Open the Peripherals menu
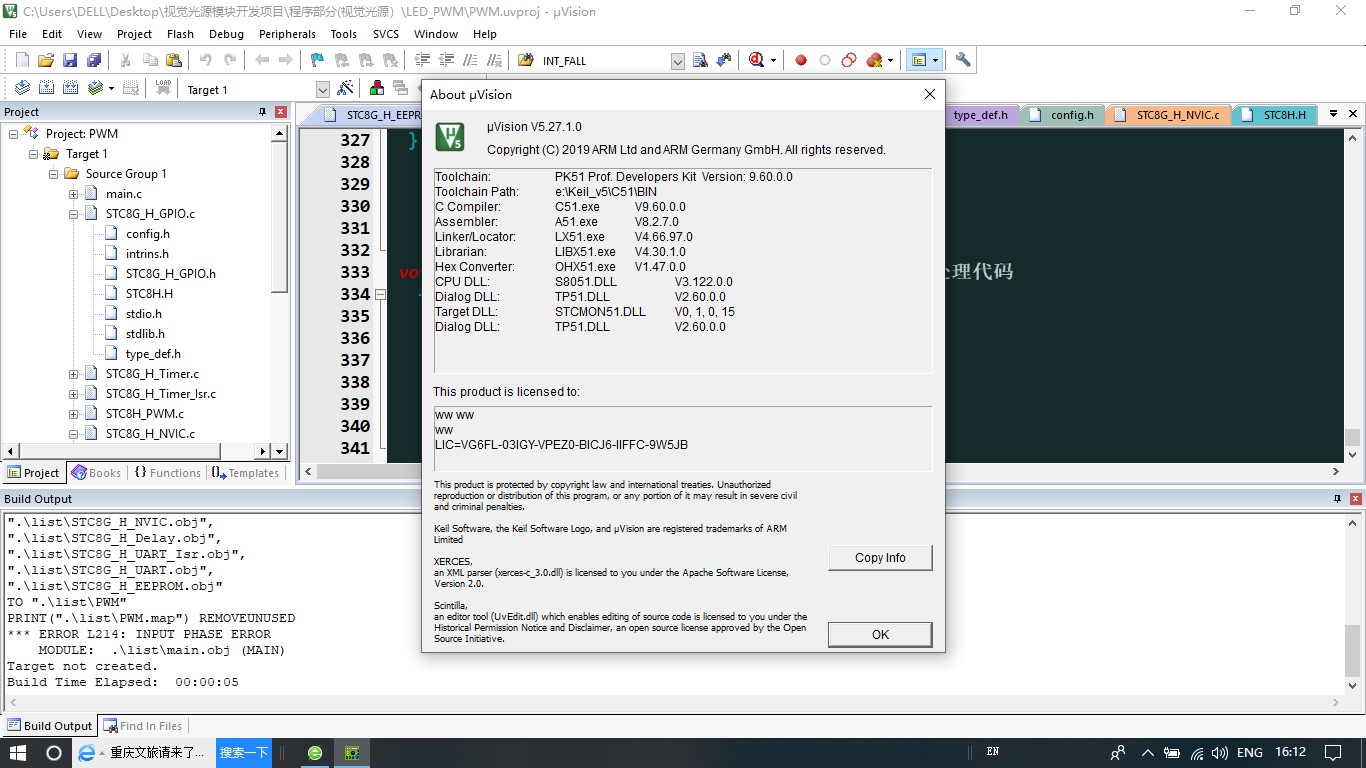This screenshot has width=1366, height=768. click(287, 34)
